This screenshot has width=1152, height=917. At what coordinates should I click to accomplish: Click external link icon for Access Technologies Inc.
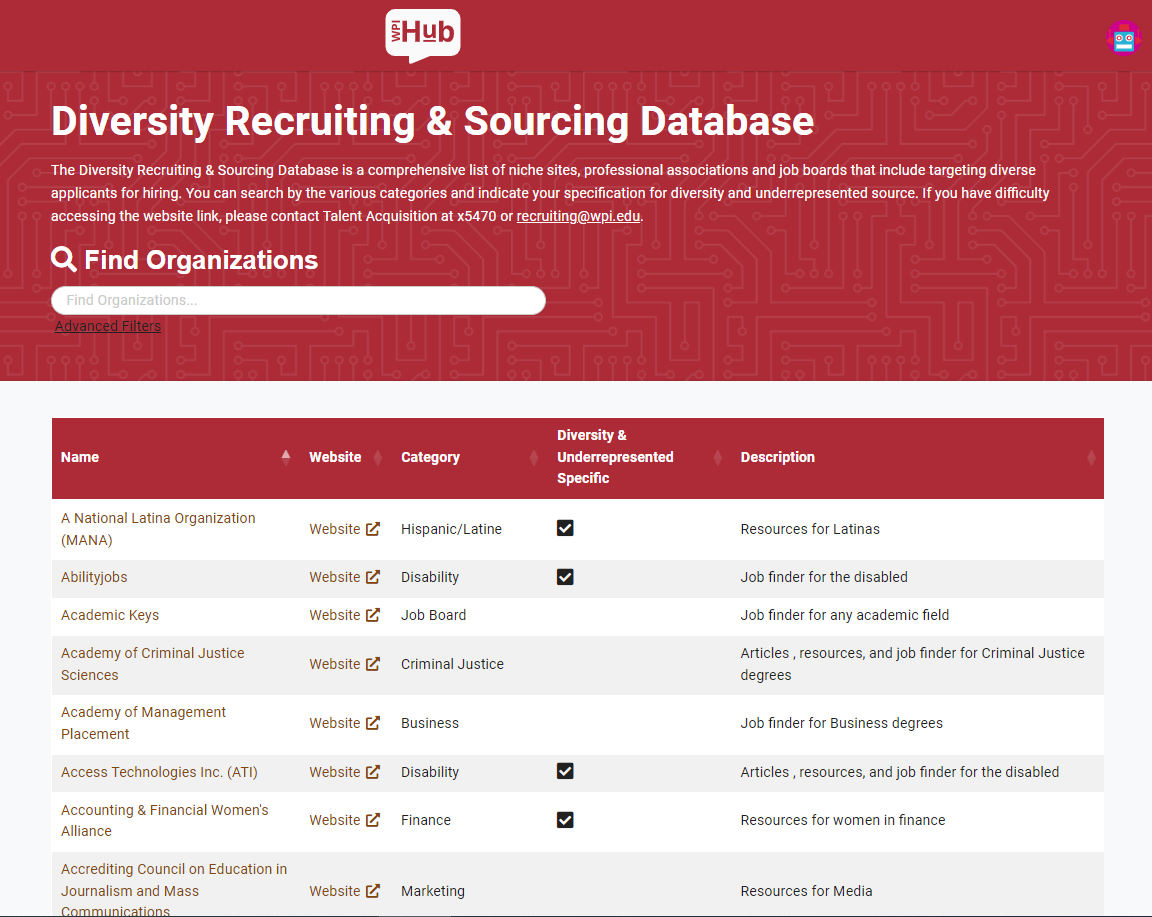(373, 772)
